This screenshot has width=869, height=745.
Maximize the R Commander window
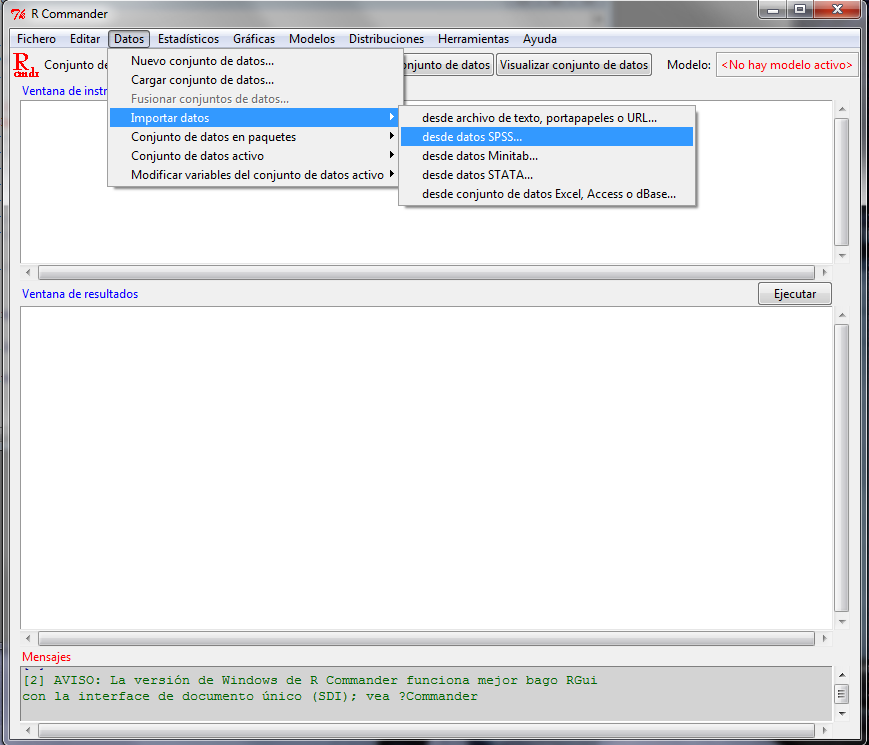(x=800, y=9)
